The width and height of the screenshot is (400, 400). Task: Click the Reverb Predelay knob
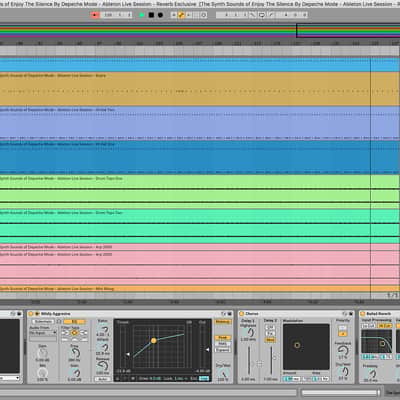371,373
